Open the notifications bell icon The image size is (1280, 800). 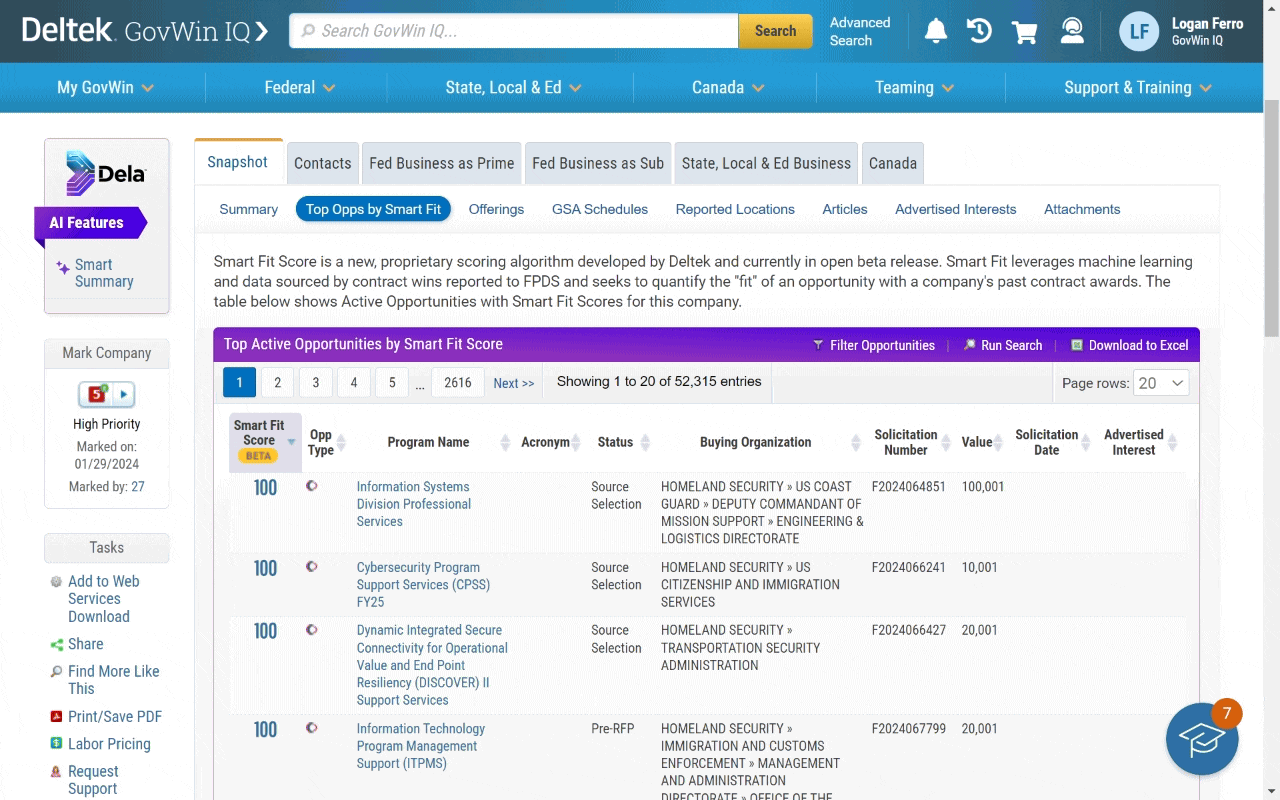(935, 31)
